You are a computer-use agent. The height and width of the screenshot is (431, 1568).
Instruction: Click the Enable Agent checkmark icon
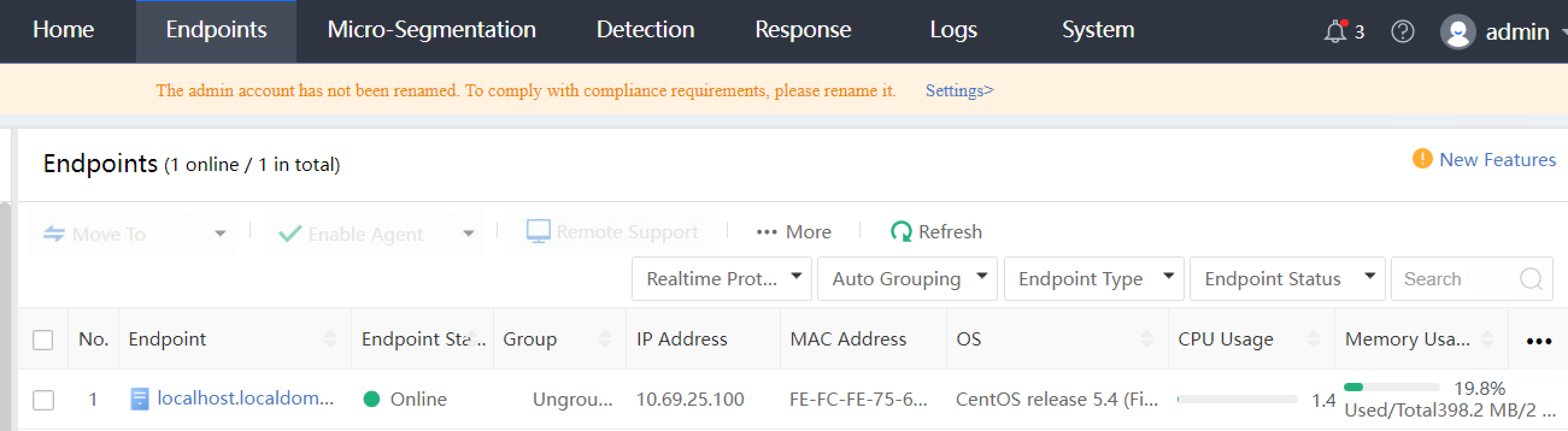pos(291,233)
